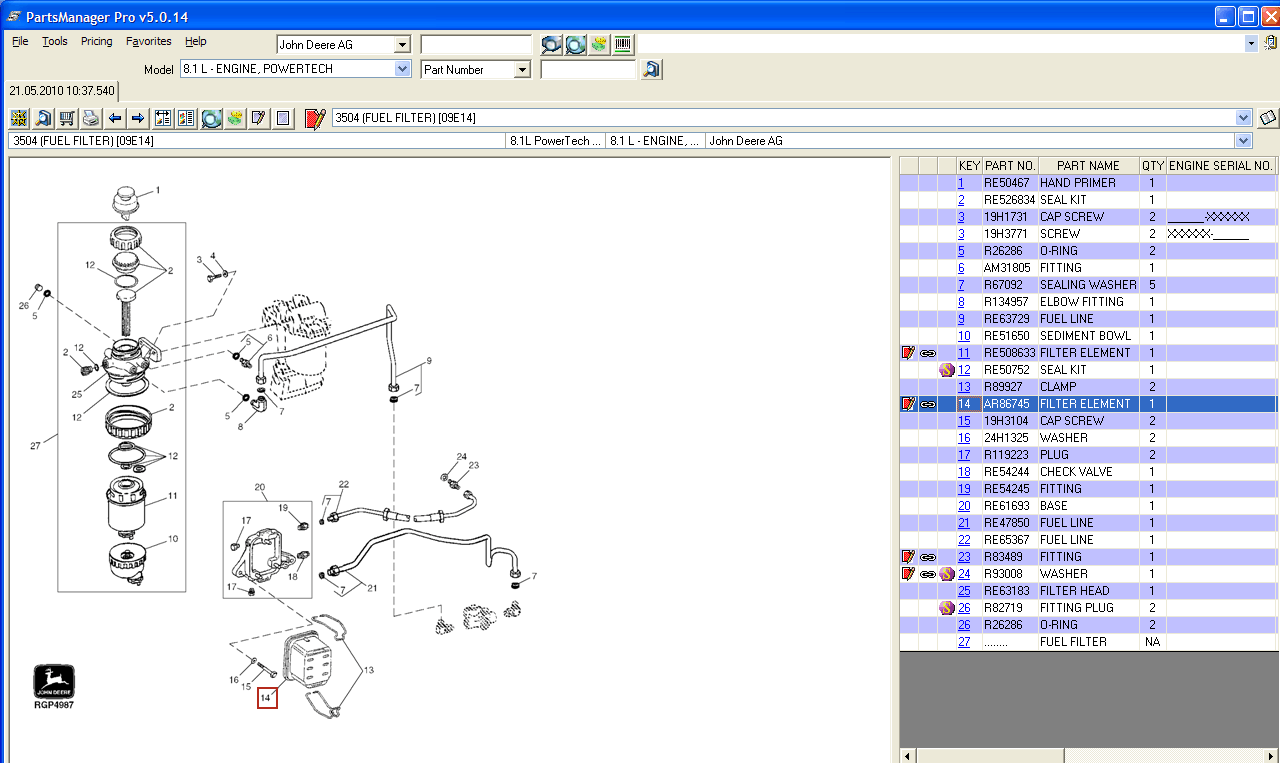Click the Part Number search input field
Viewport: 1280px width, 763px height.
coord(588,70)
